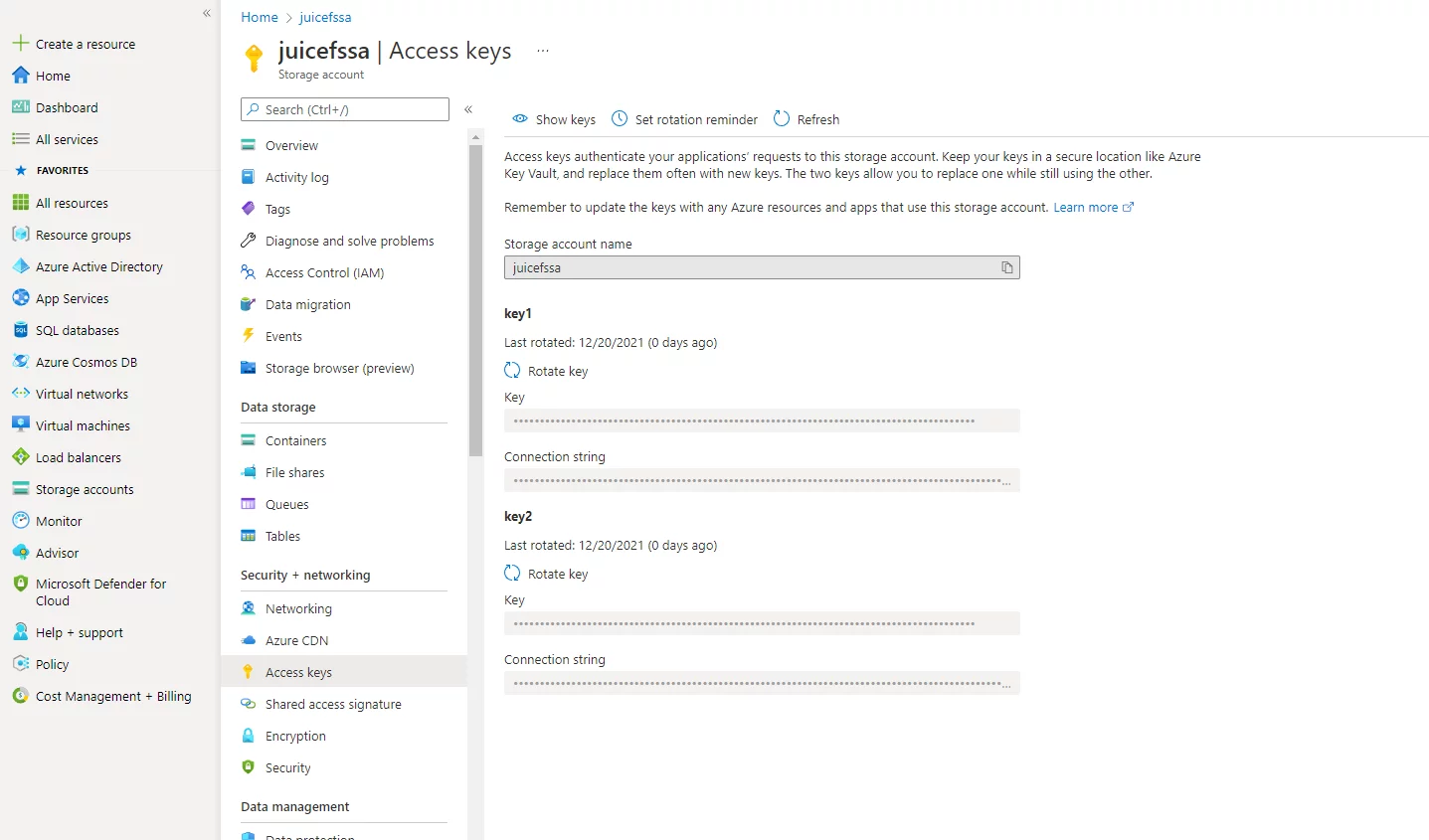
Task: Click the Storage accounts icon
Action: click(20, 489)
